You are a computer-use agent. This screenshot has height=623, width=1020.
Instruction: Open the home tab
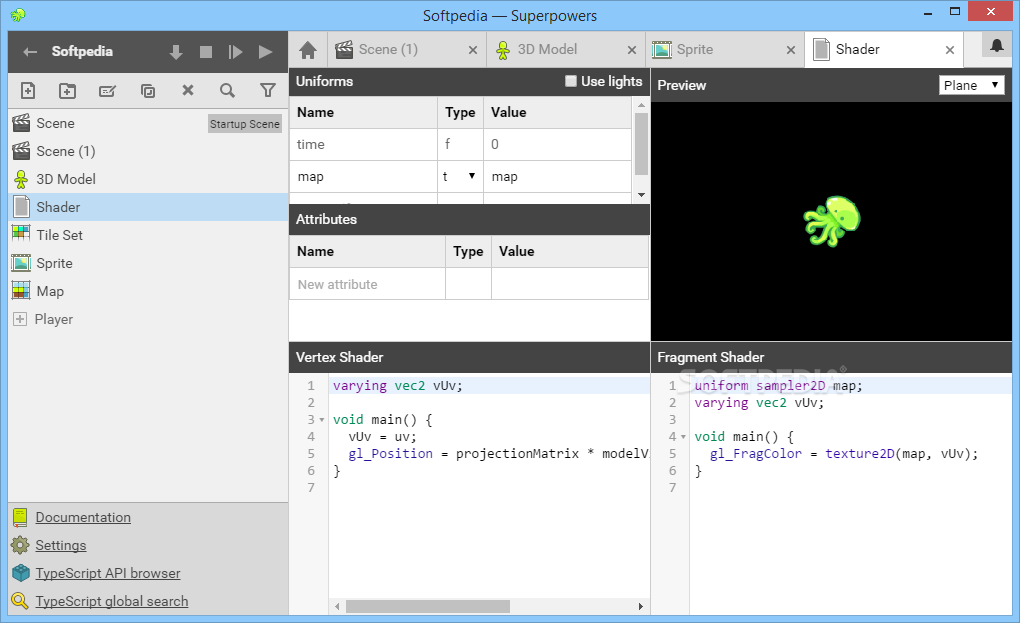point(308,50)
